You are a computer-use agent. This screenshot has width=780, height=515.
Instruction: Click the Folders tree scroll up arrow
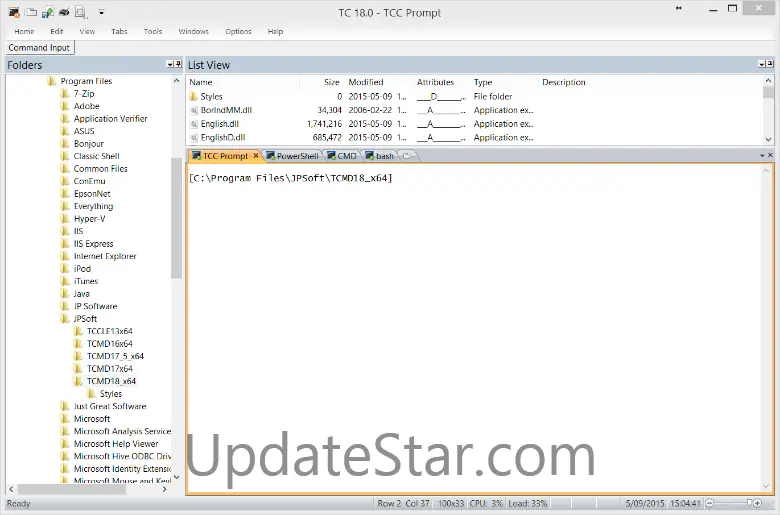177,81
